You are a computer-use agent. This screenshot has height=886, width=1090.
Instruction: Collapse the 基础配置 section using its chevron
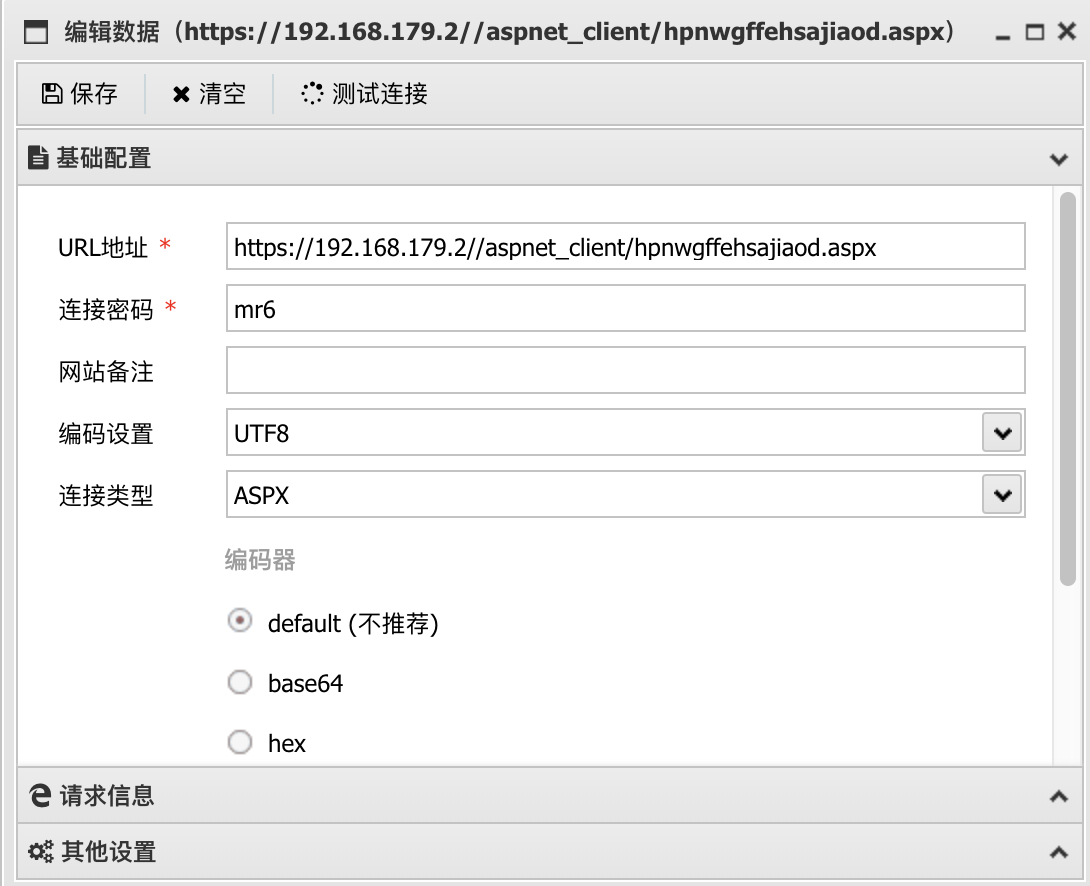[1058, 159]
